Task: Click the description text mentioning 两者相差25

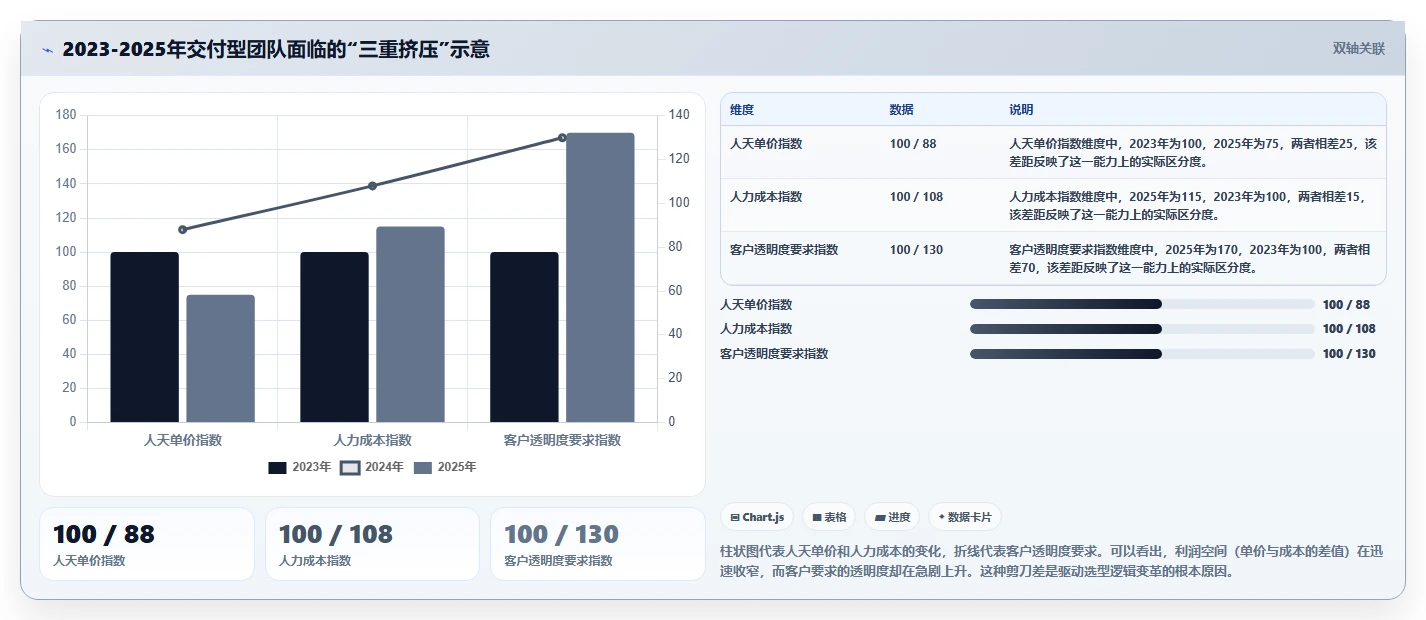Action: point(1193,152)
